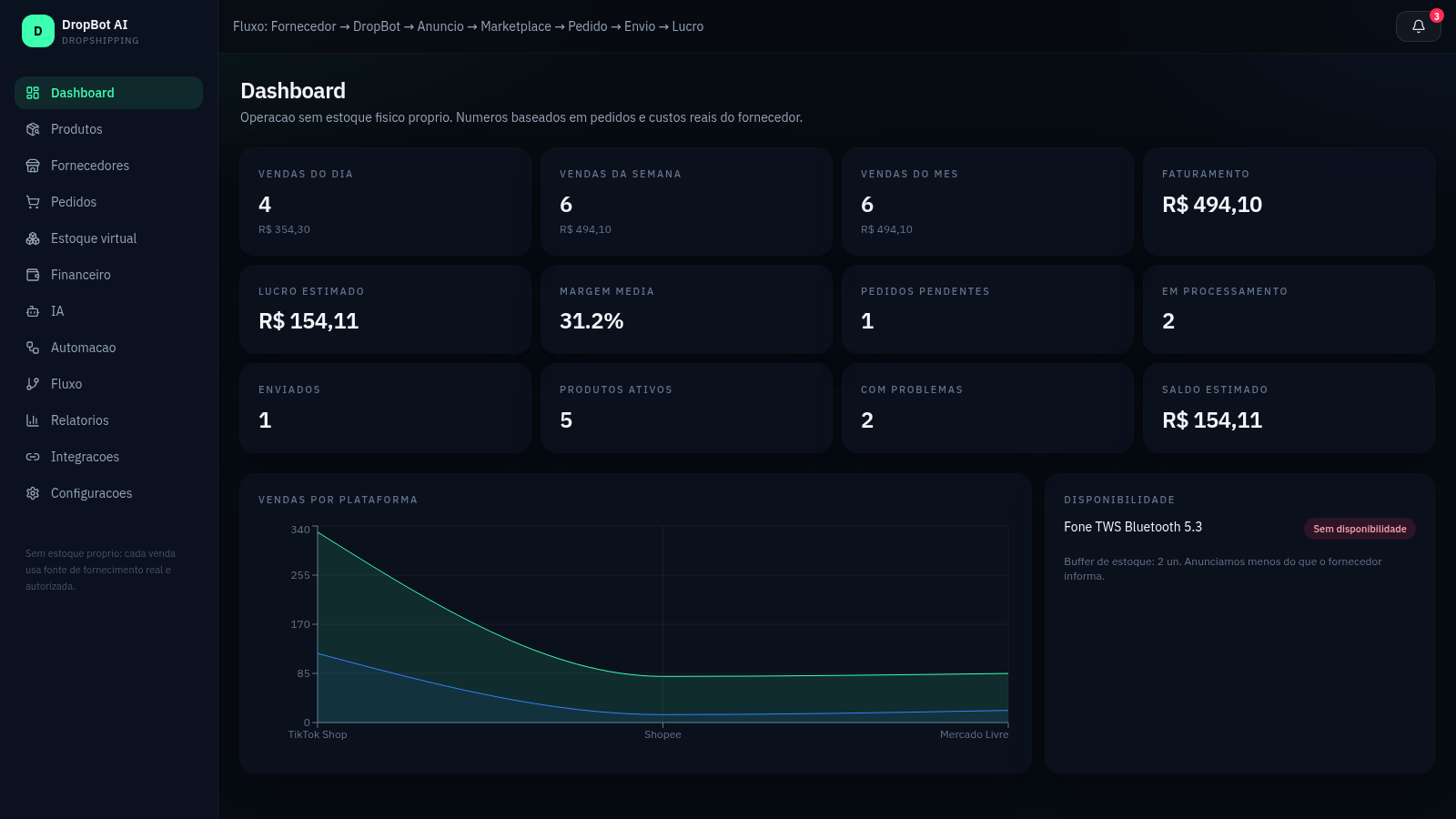This screenshot has width=1456, height=819.
Task: Click the Fluxo breadcrumb text in header
Action: (468, 26)
